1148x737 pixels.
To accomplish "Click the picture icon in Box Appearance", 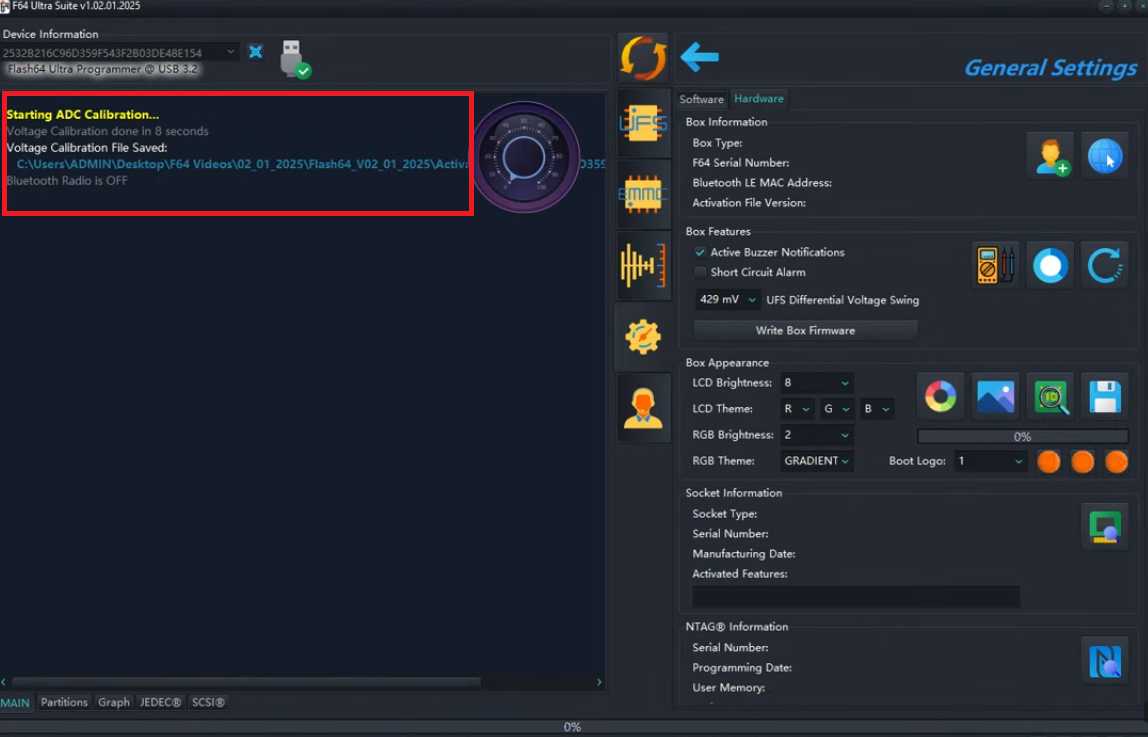I will click(x=996, y=396).
